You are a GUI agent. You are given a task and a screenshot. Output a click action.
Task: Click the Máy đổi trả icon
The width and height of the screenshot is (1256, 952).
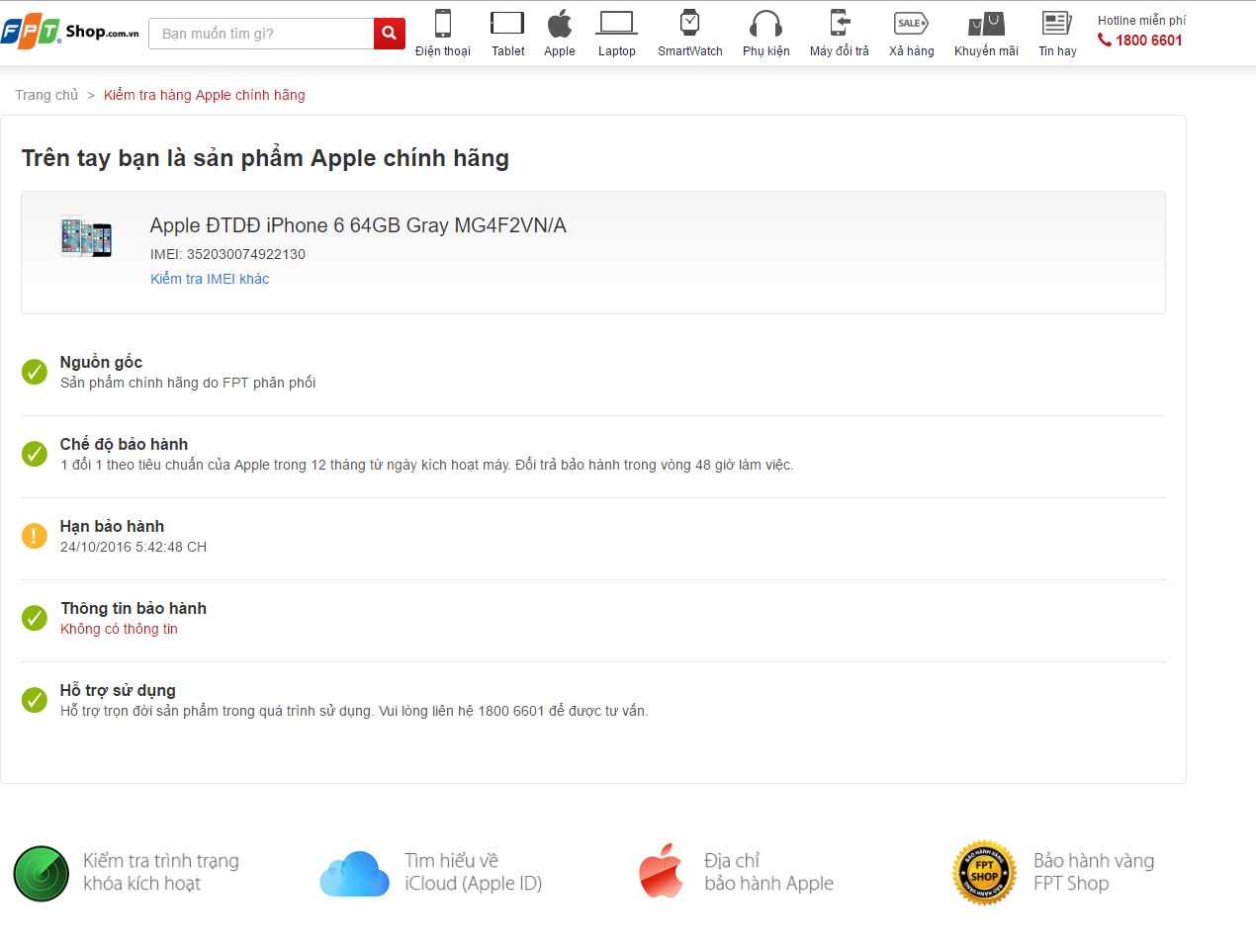pos(839,24)
